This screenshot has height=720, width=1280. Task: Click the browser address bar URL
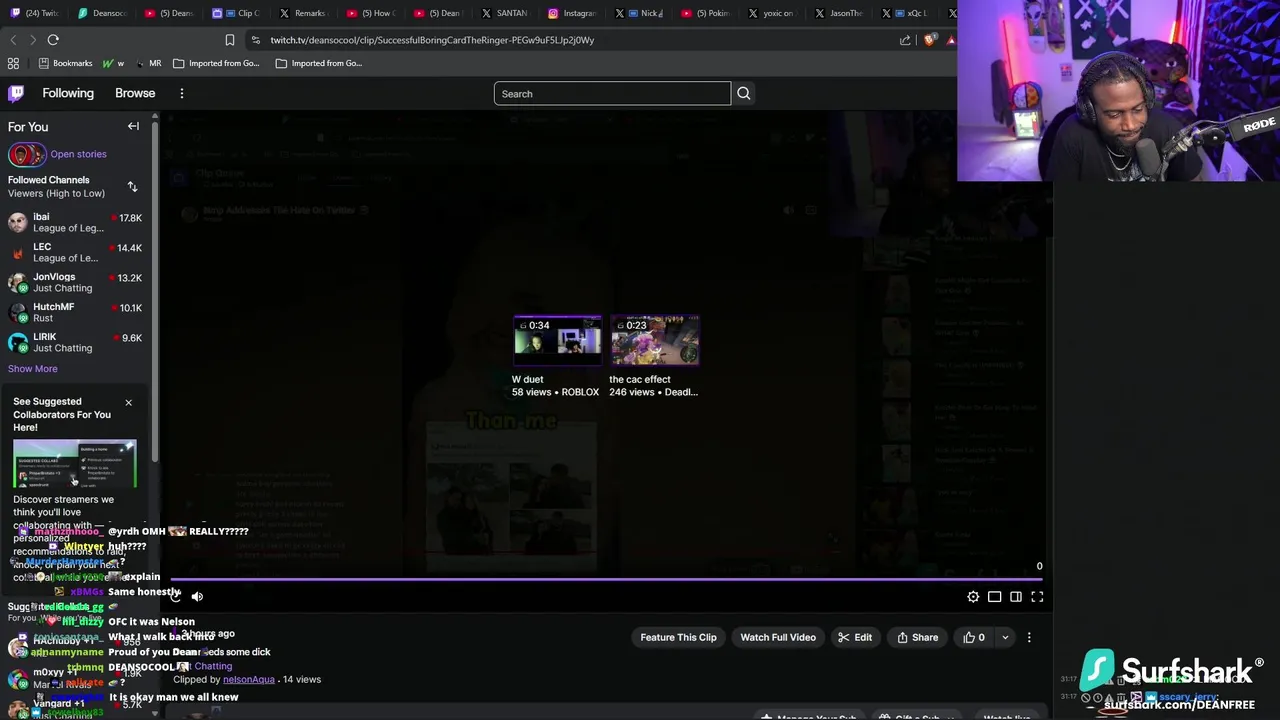pos(432,40)
